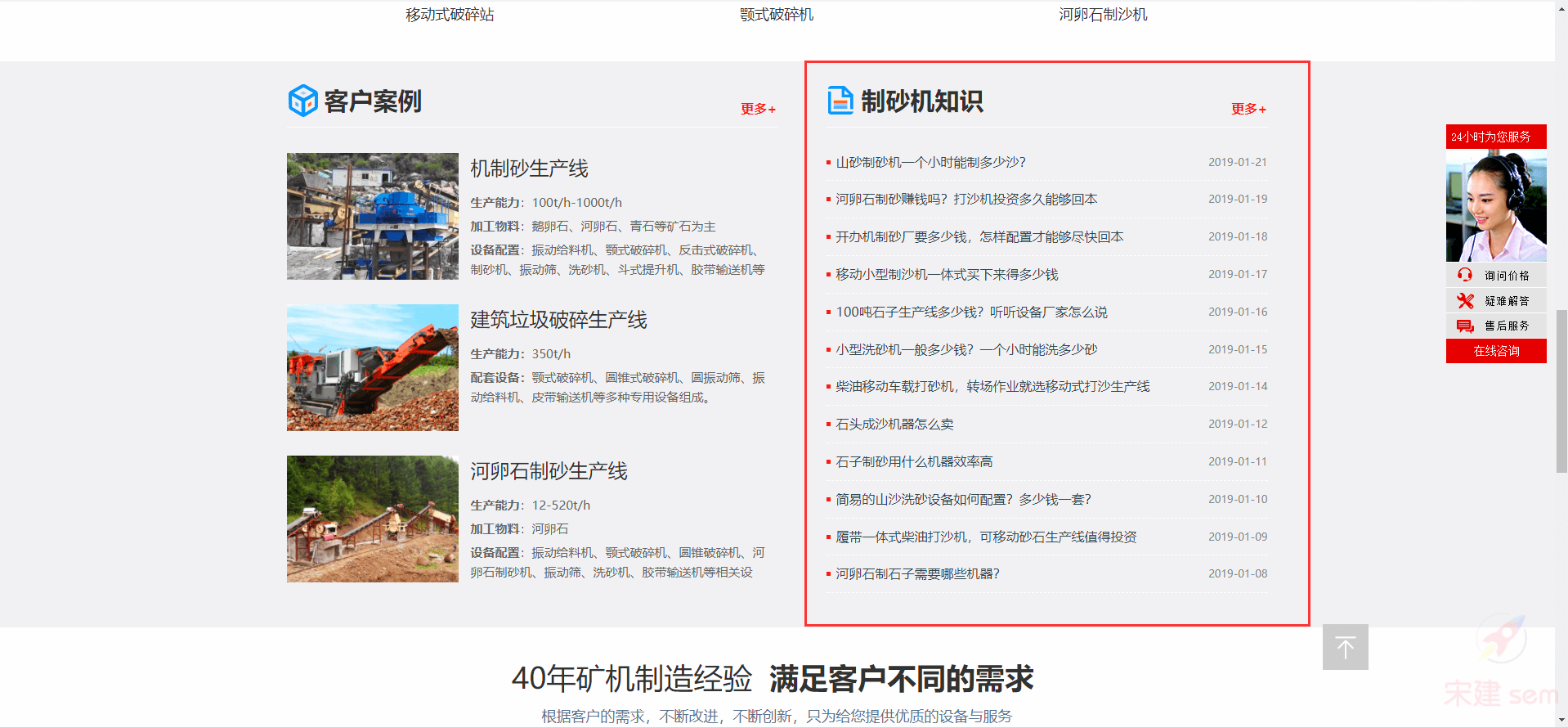Viewport: 1568px width, 728px height.
Task: Click the scrollbar down arrow
Action: tap(1561, 721)
